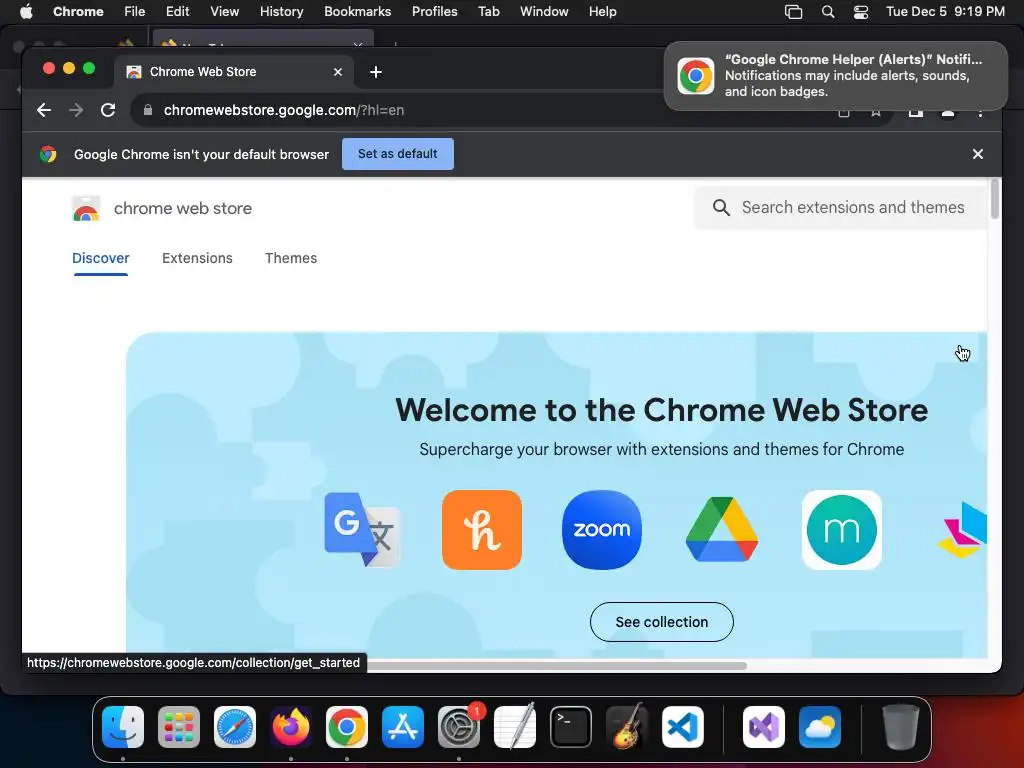Screen dimensions: 1024x768
Task: Open Control Center in the menu bar
Action: point(861,12)
